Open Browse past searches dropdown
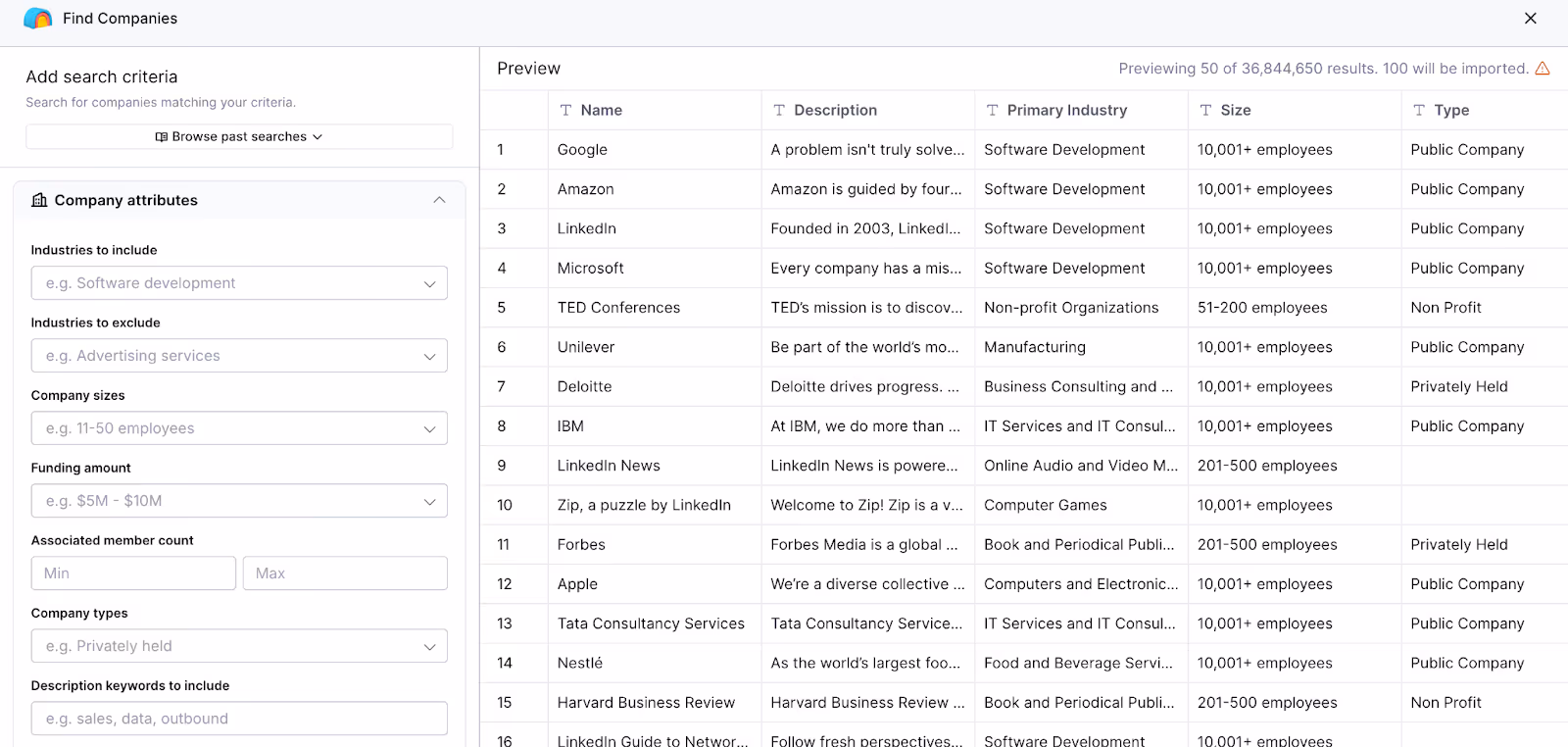1568x747 pixels. click(x=239, y=137)
